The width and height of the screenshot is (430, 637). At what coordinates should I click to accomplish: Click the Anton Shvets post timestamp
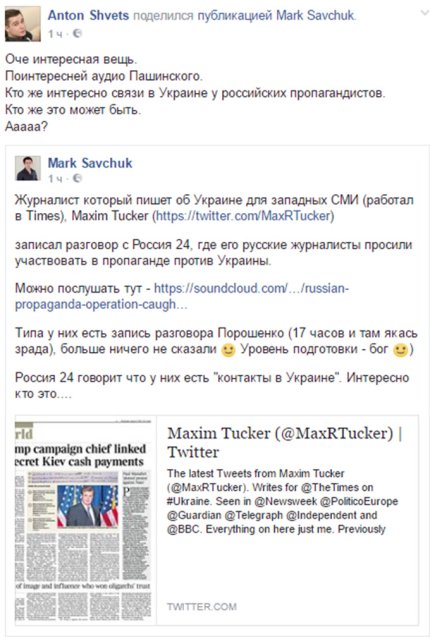[55, 34]
